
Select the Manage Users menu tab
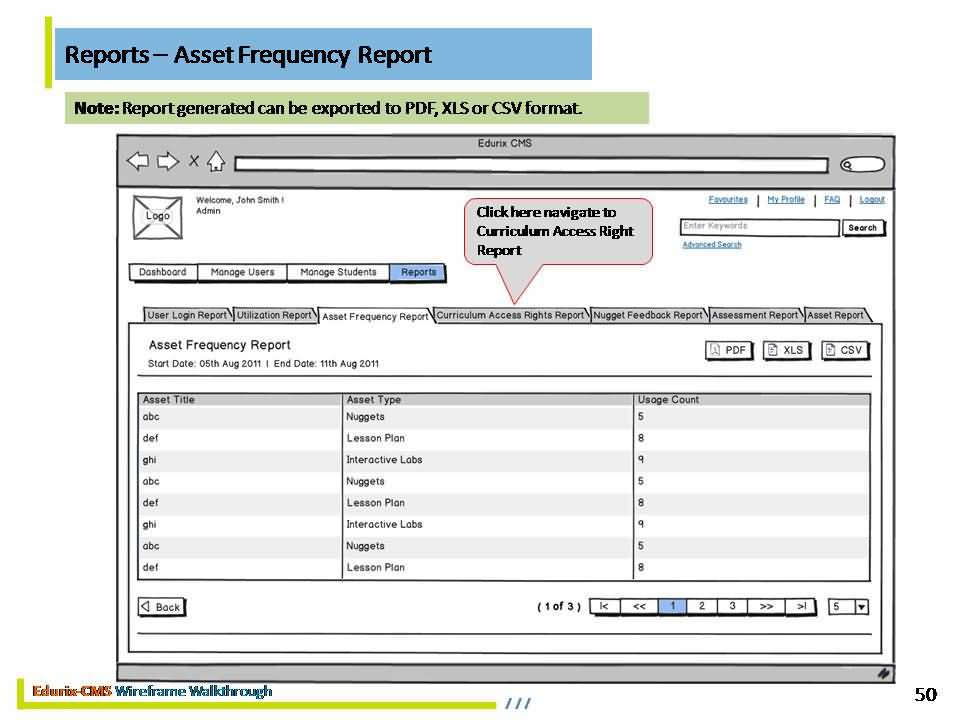[x=242, y=272]
